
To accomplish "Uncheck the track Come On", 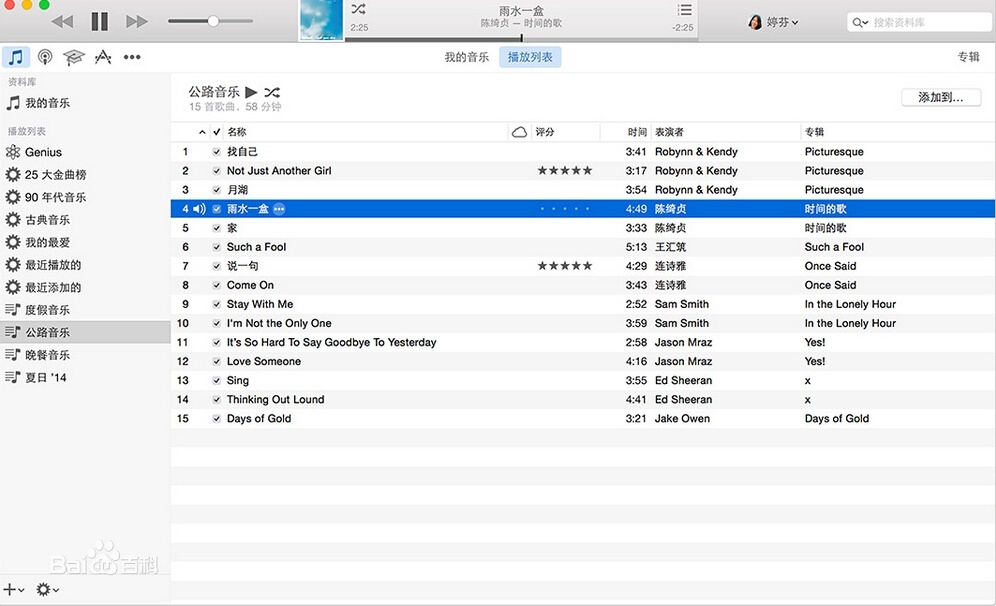I will (217, 285).
